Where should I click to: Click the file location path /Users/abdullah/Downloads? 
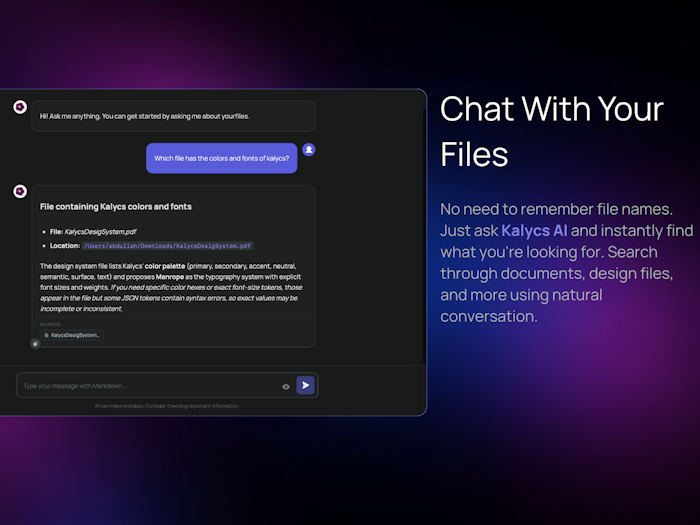coord(167,246)
